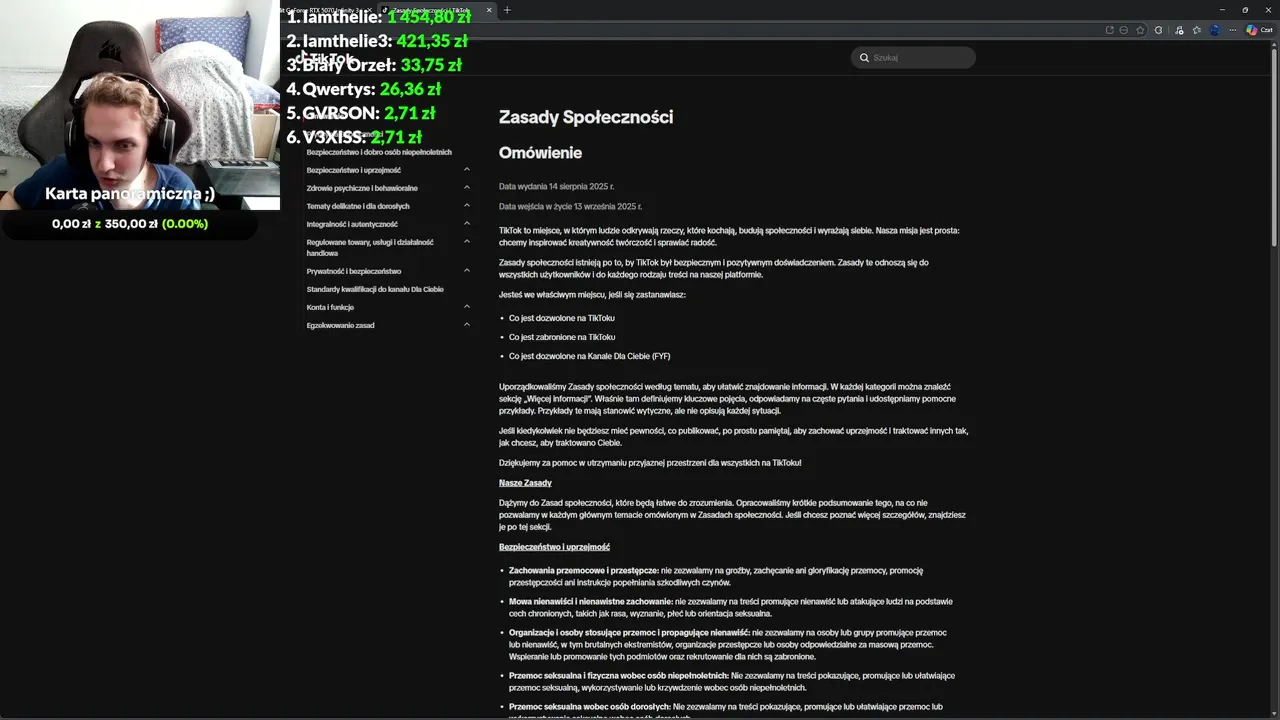Toggle Tematy delikatne i dla dorosłych chevron

click(x=467, y=206)
